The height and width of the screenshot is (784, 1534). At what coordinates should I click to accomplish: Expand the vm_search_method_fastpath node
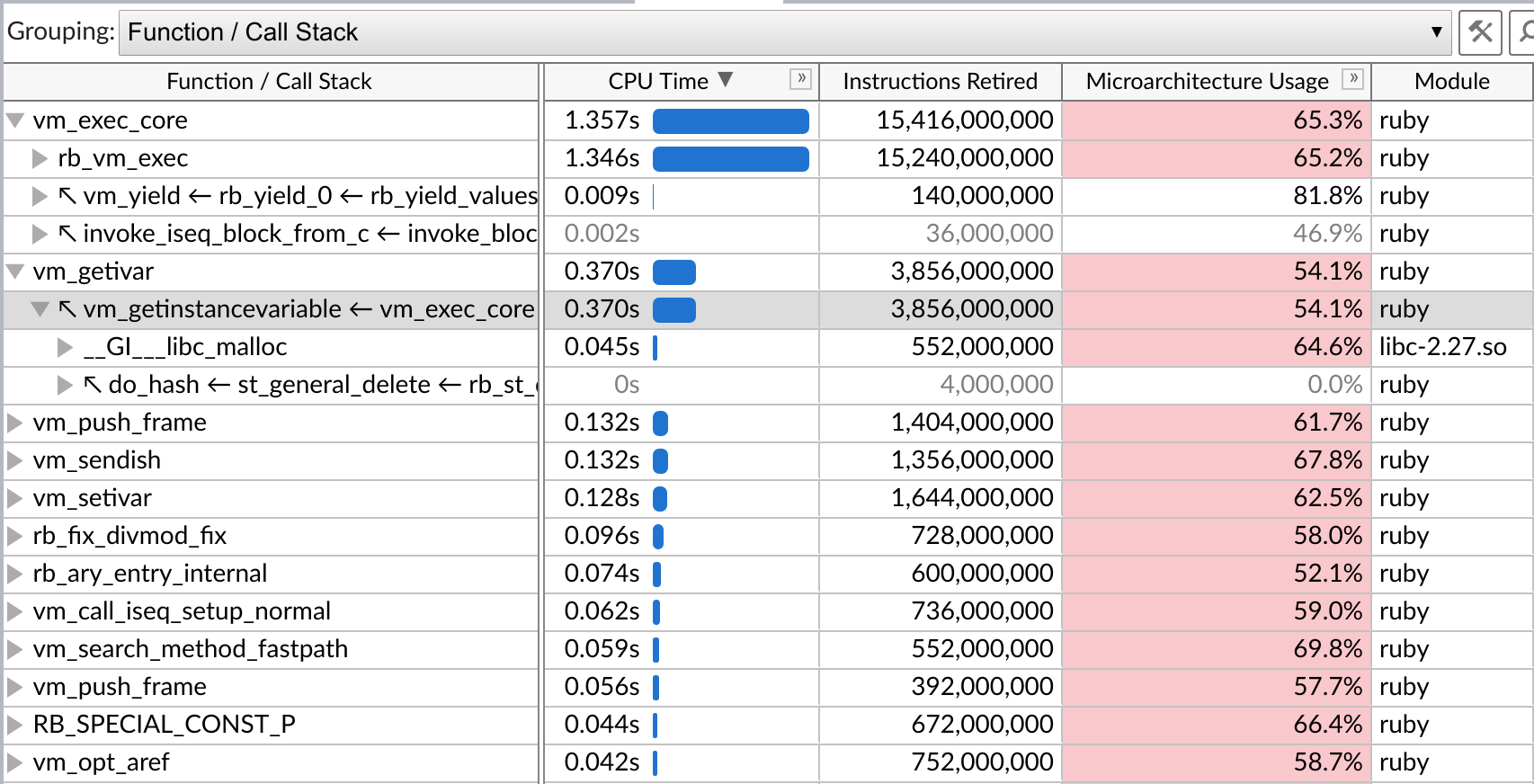pos(14,649)
